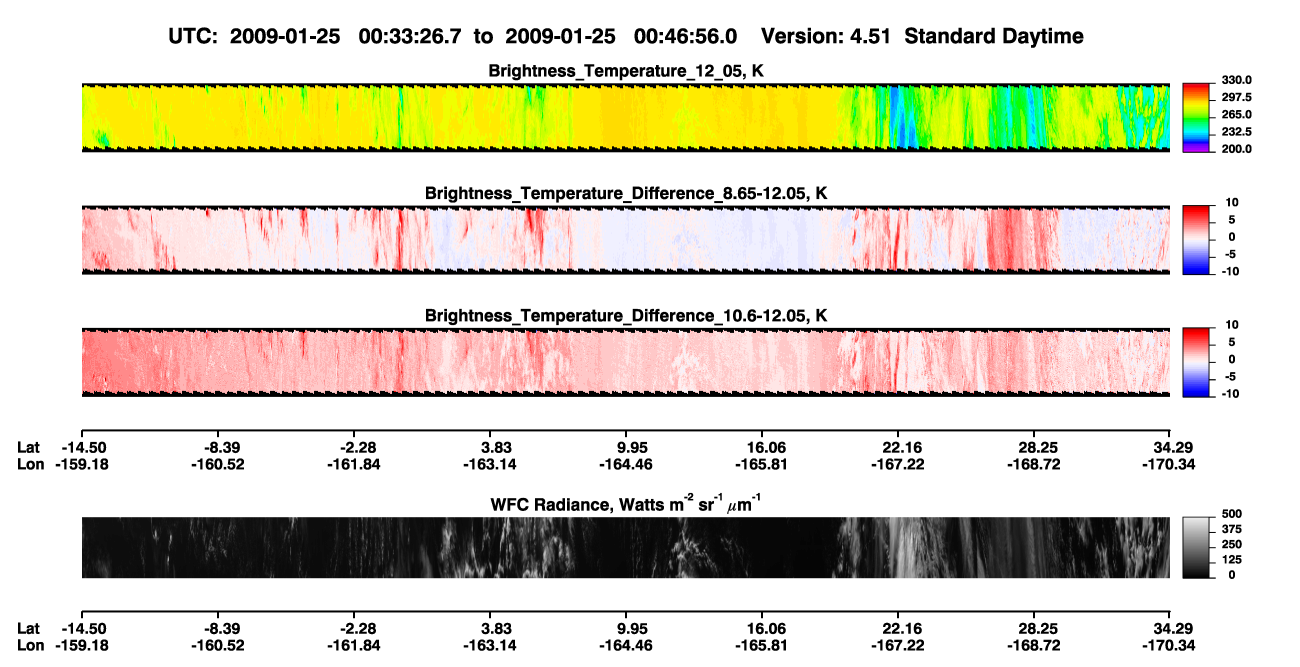
Task: Click the upper axis Lat row label
Action: pos(29,447)
